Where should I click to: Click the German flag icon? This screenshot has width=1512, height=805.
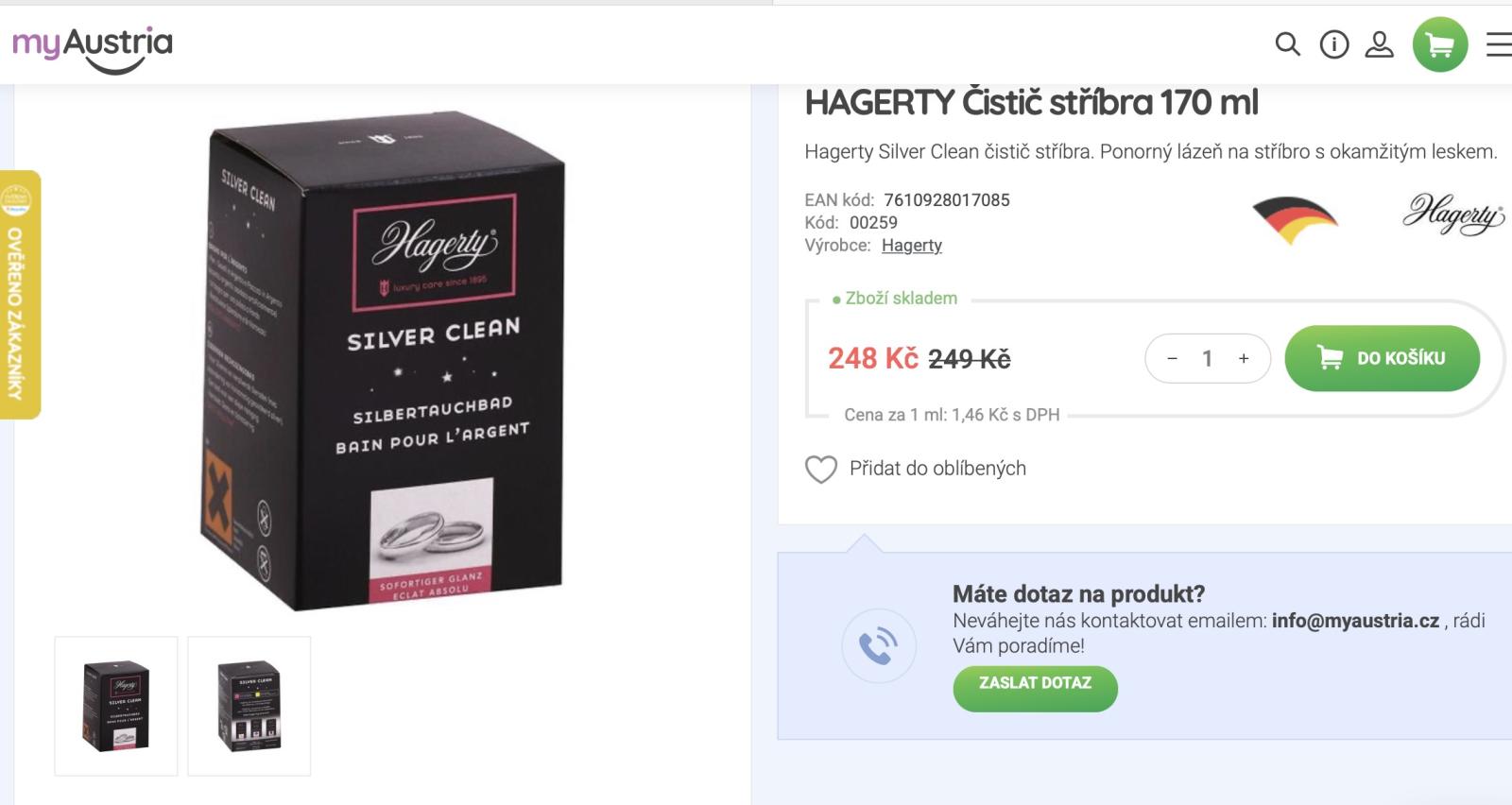[1295, 220]
